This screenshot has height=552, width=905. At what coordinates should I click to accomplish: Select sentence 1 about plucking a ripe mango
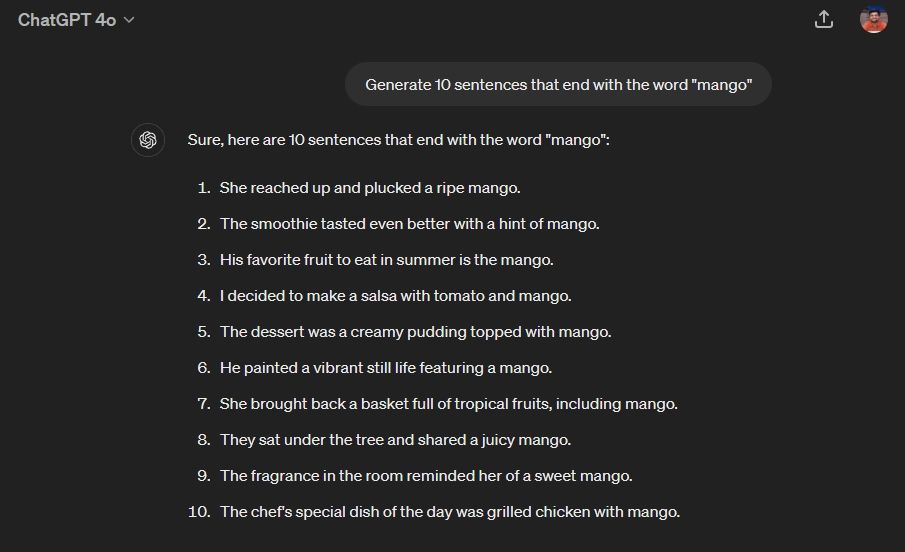point(370,188)
